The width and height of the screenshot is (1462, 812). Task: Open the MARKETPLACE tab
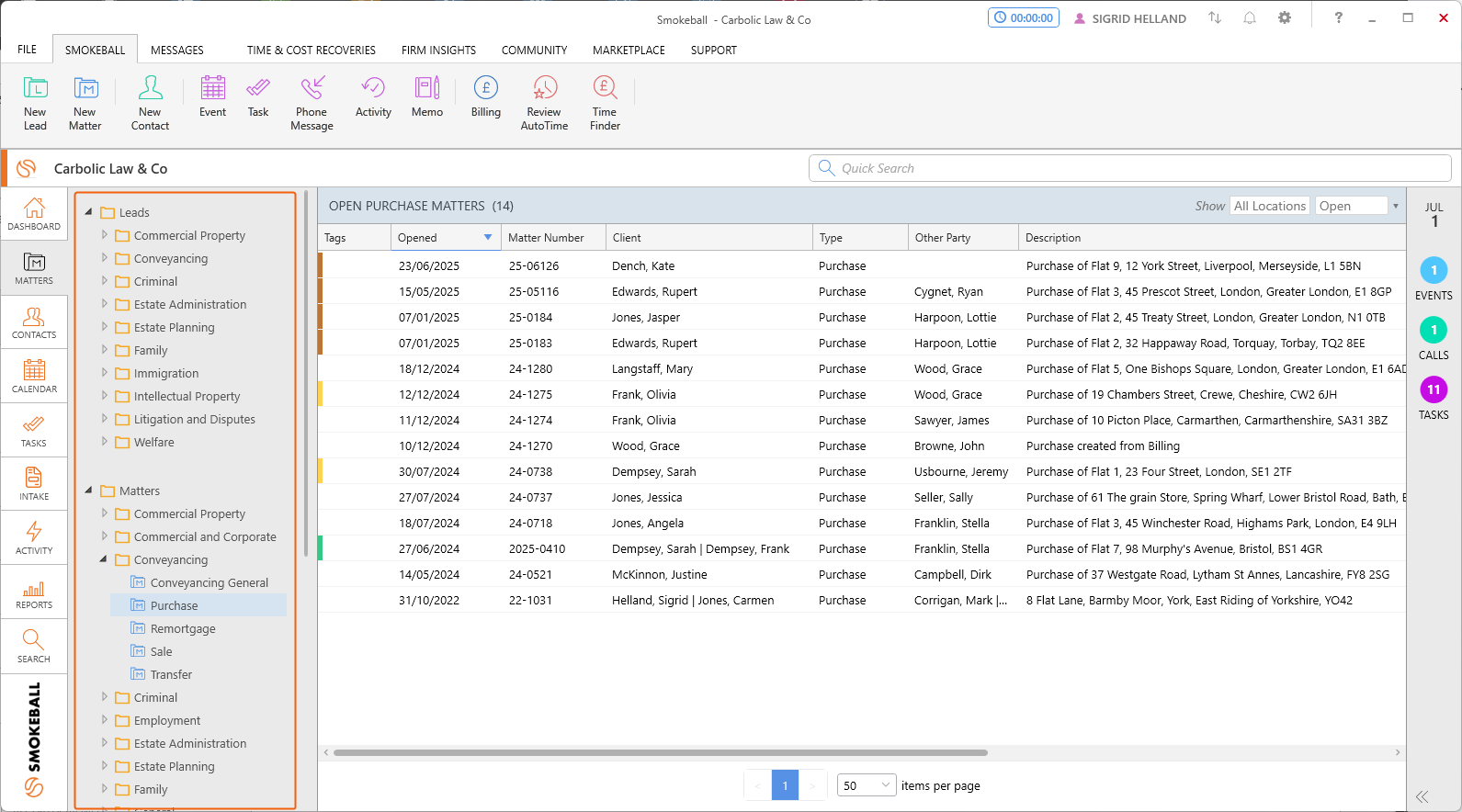pyautogui.click(x=629, y=50)
